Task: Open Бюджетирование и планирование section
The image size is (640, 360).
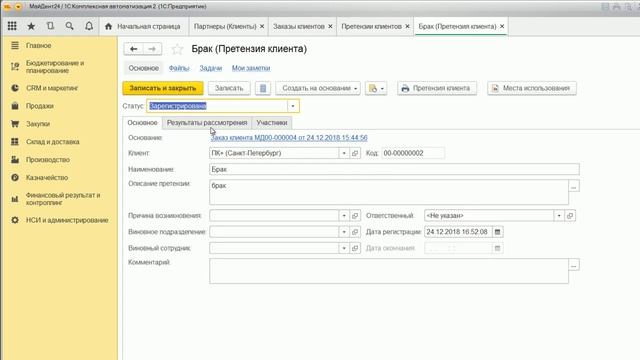Action: coord(55,67)
